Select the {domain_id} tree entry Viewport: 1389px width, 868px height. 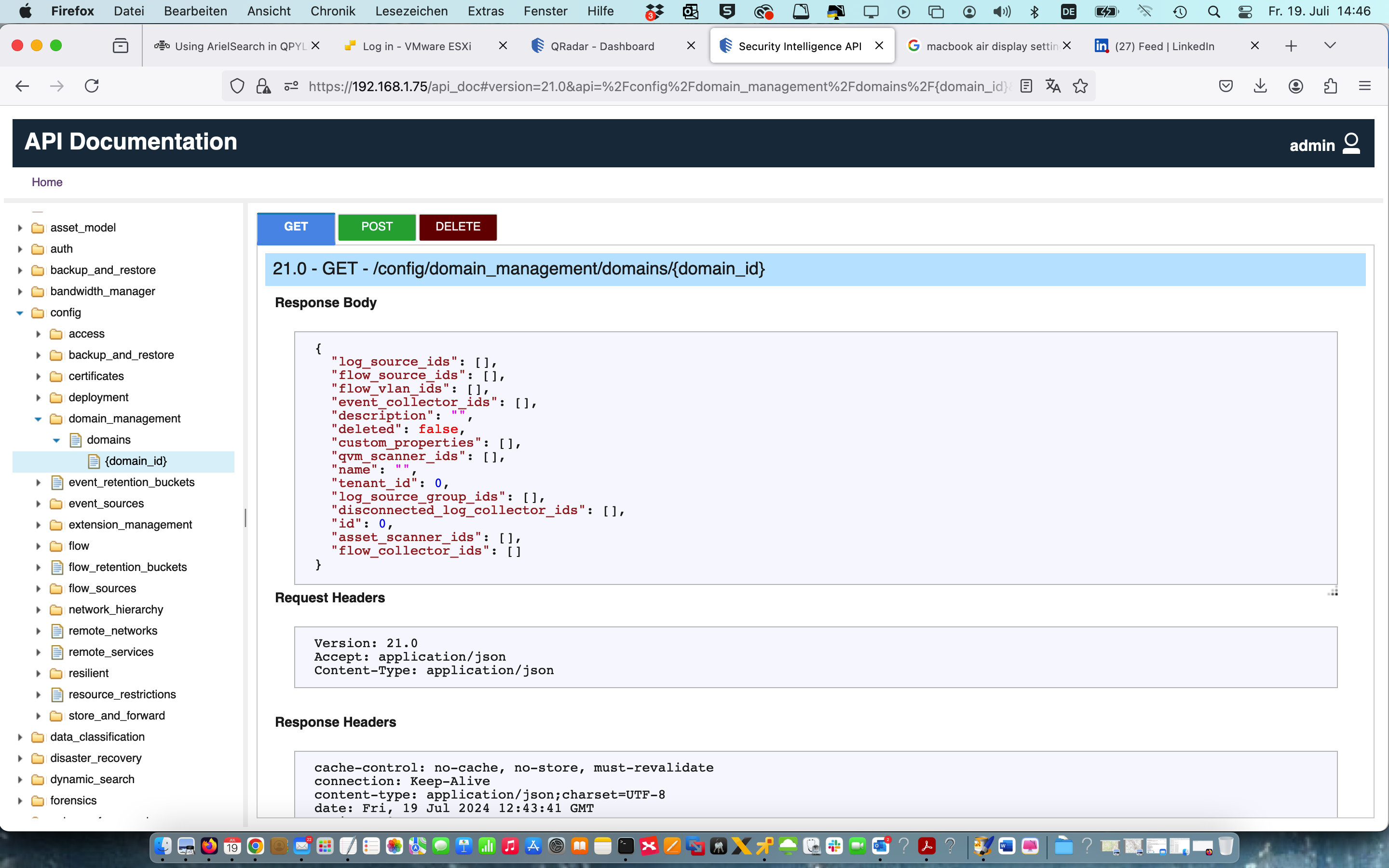point(136,461)
